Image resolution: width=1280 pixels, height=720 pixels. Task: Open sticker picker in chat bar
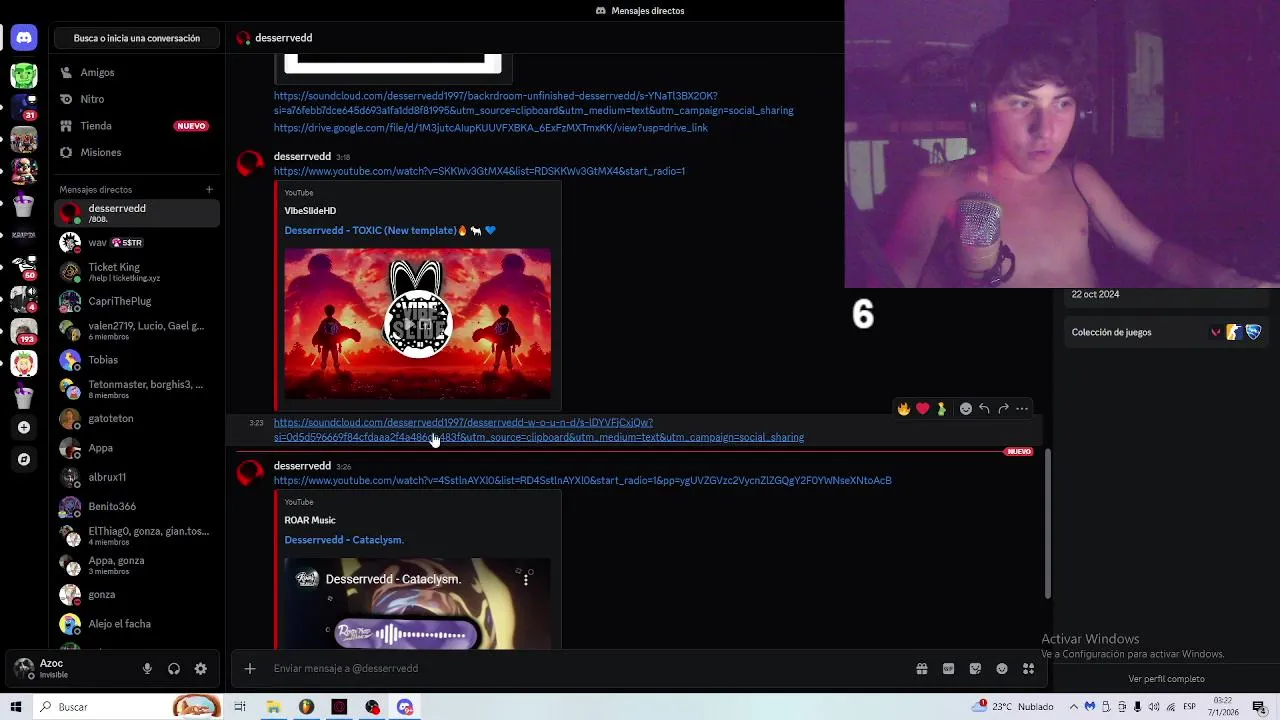point(975,669)
